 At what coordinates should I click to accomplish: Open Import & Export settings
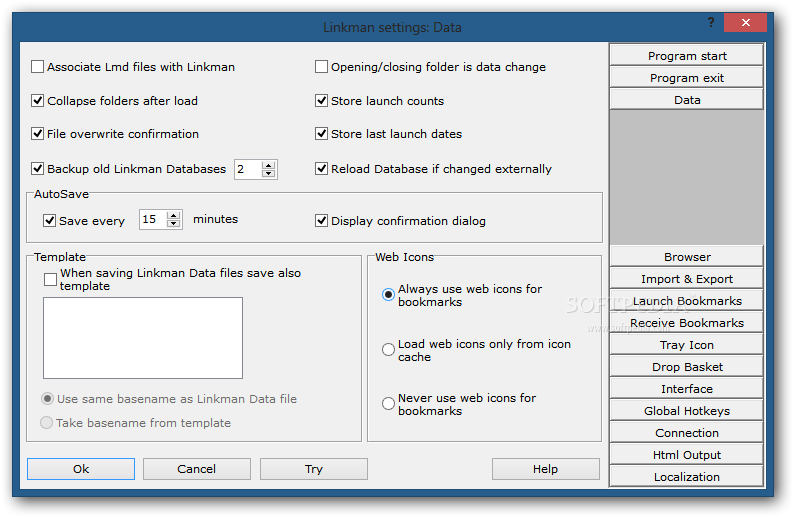(687, 279)
